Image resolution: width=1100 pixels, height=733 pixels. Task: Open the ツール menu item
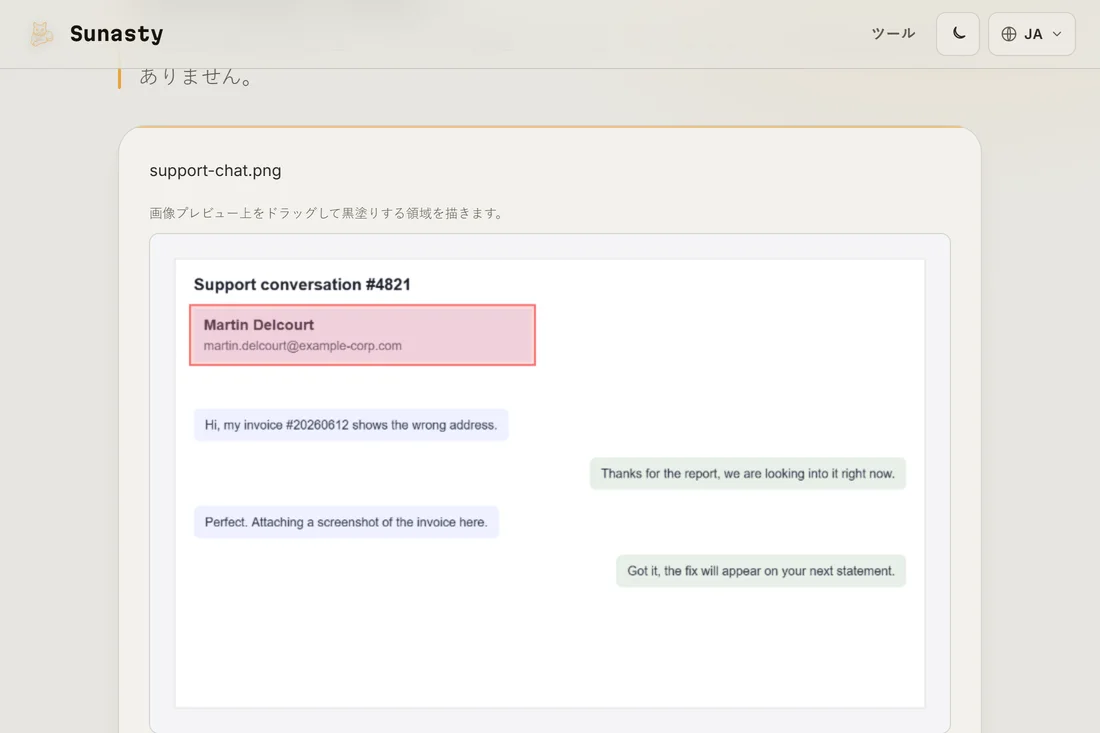[x=893, y=34]
